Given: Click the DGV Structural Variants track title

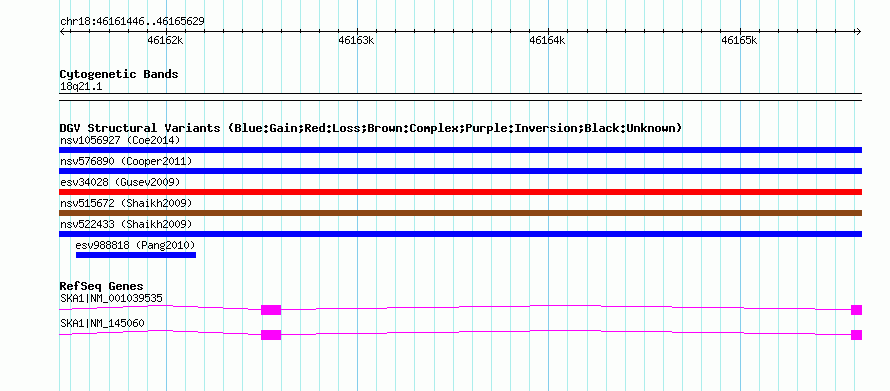Looking at the screenshot, I should (x=371, y=128).
